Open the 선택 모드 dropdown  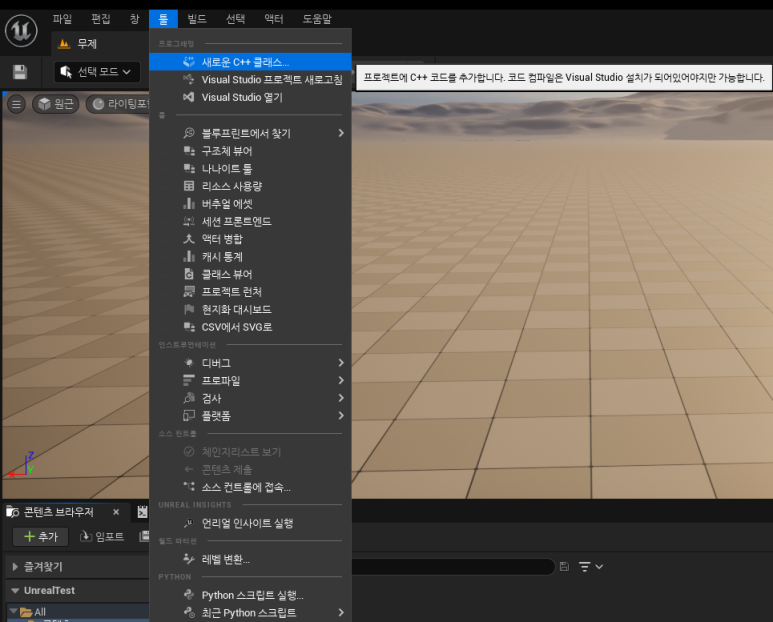click(97, 72)
